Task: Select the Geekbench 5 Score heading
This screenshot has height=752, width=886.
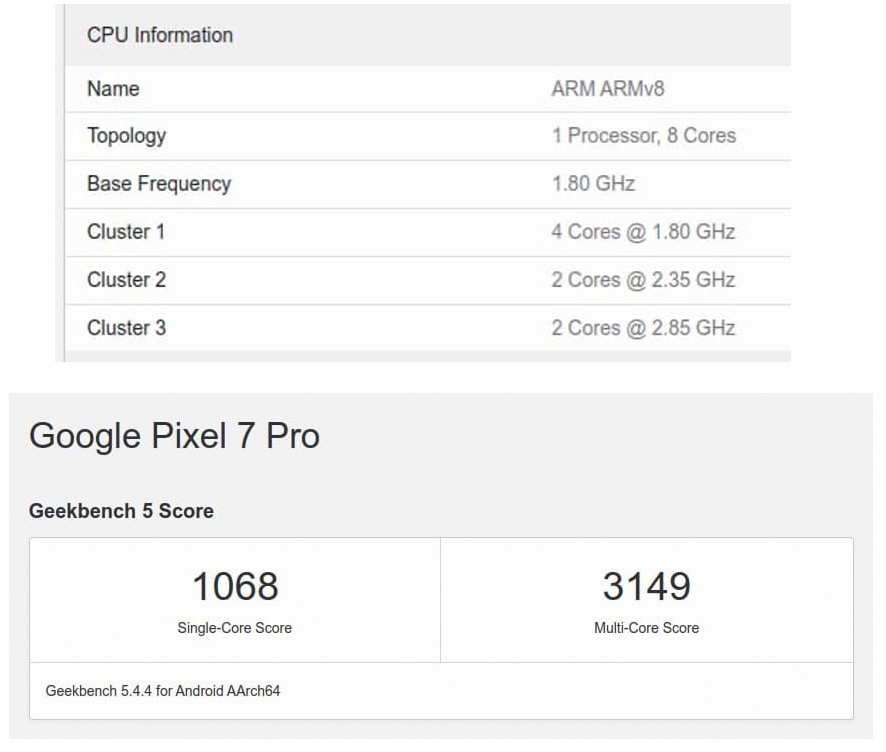Action: pos(121,511)
